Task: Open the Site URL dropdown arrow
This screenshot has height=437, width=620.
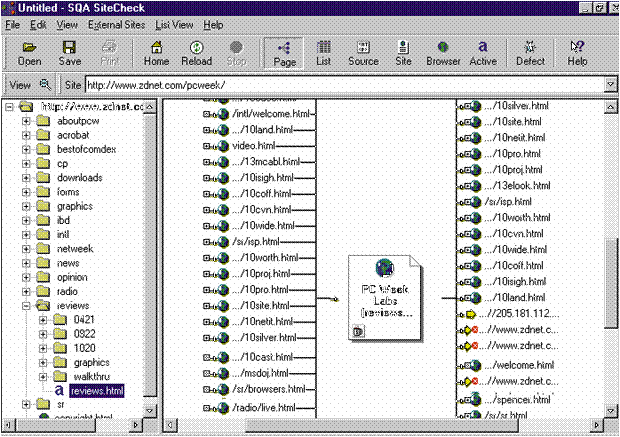Action: click(x=606, y=85)
